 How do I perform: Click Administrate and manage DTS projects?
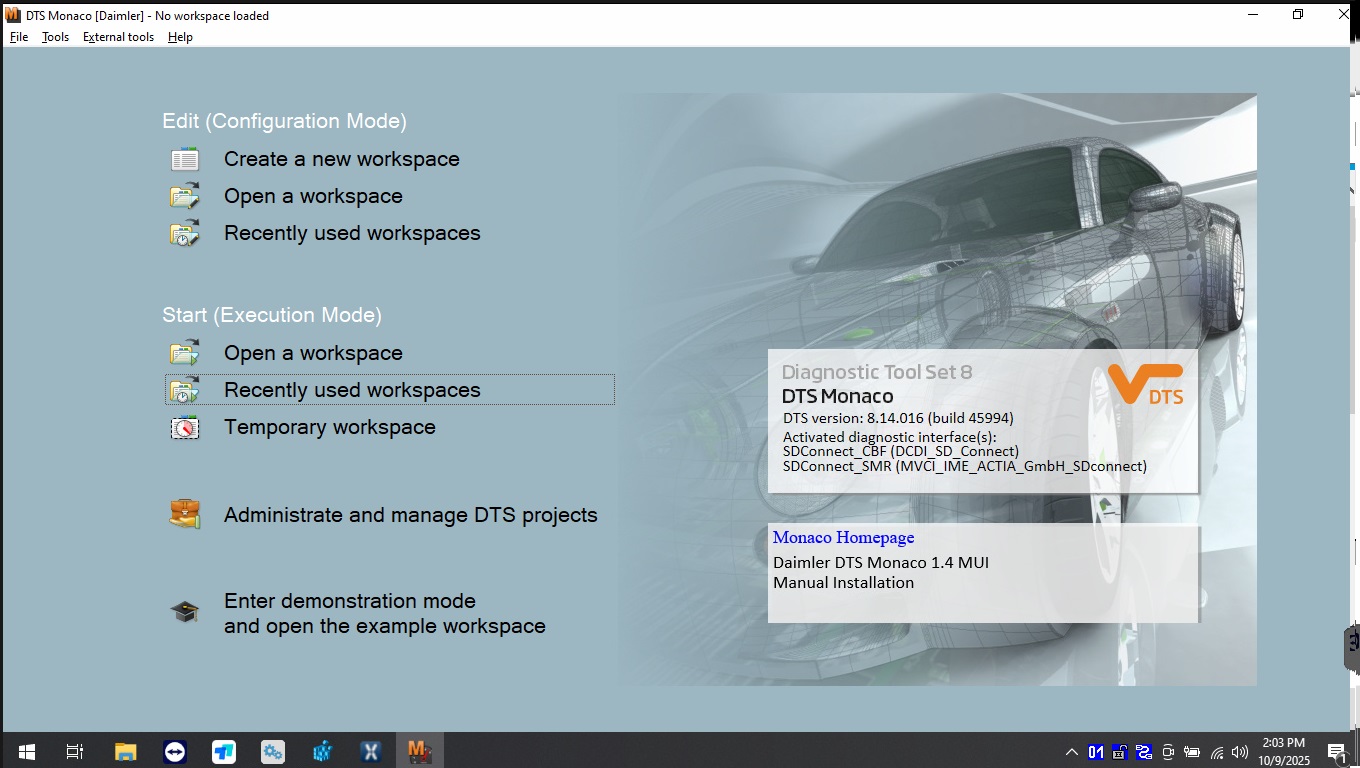410,516
